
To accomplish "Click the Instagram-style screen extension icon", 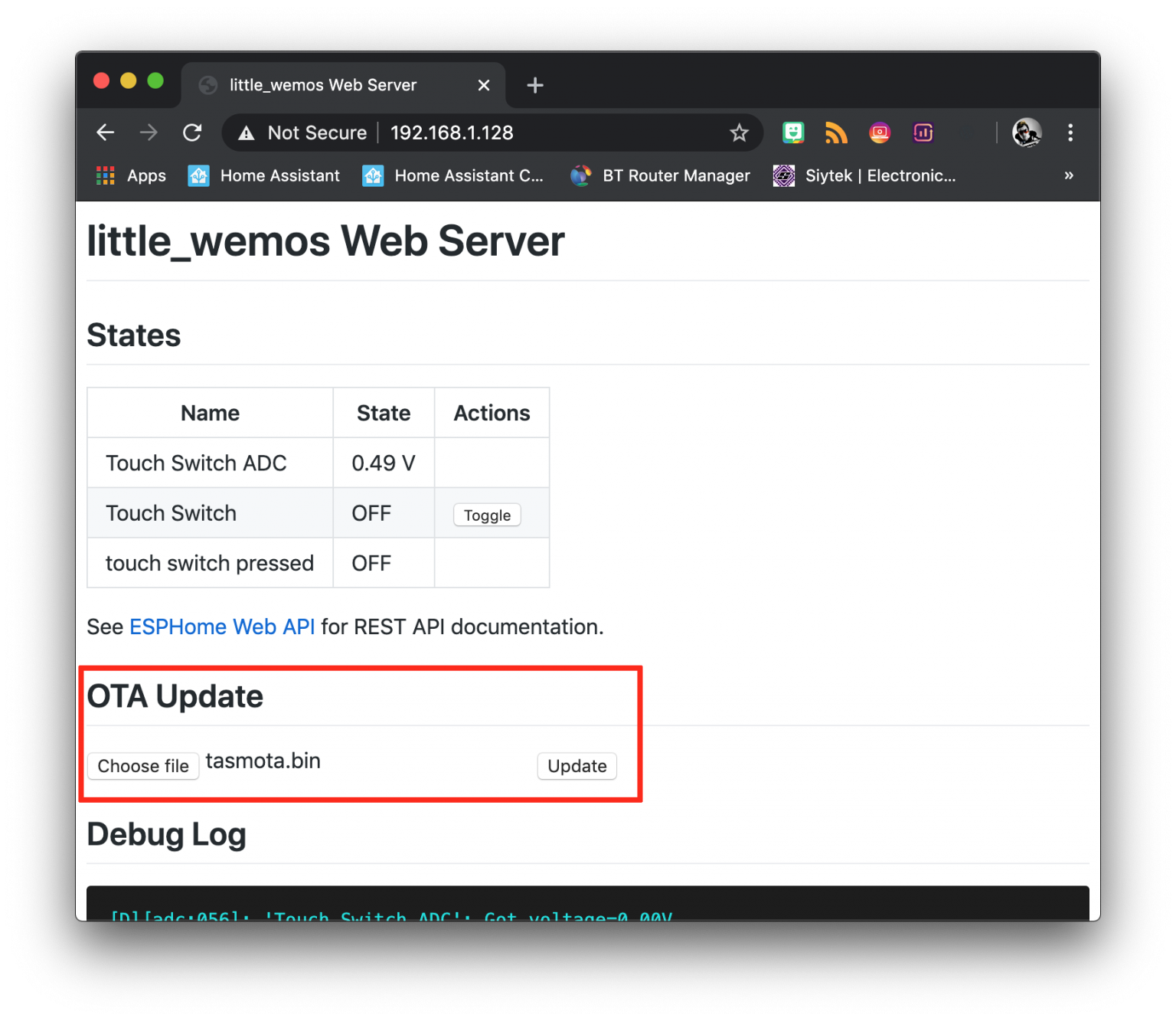I will tap(879, 133).
